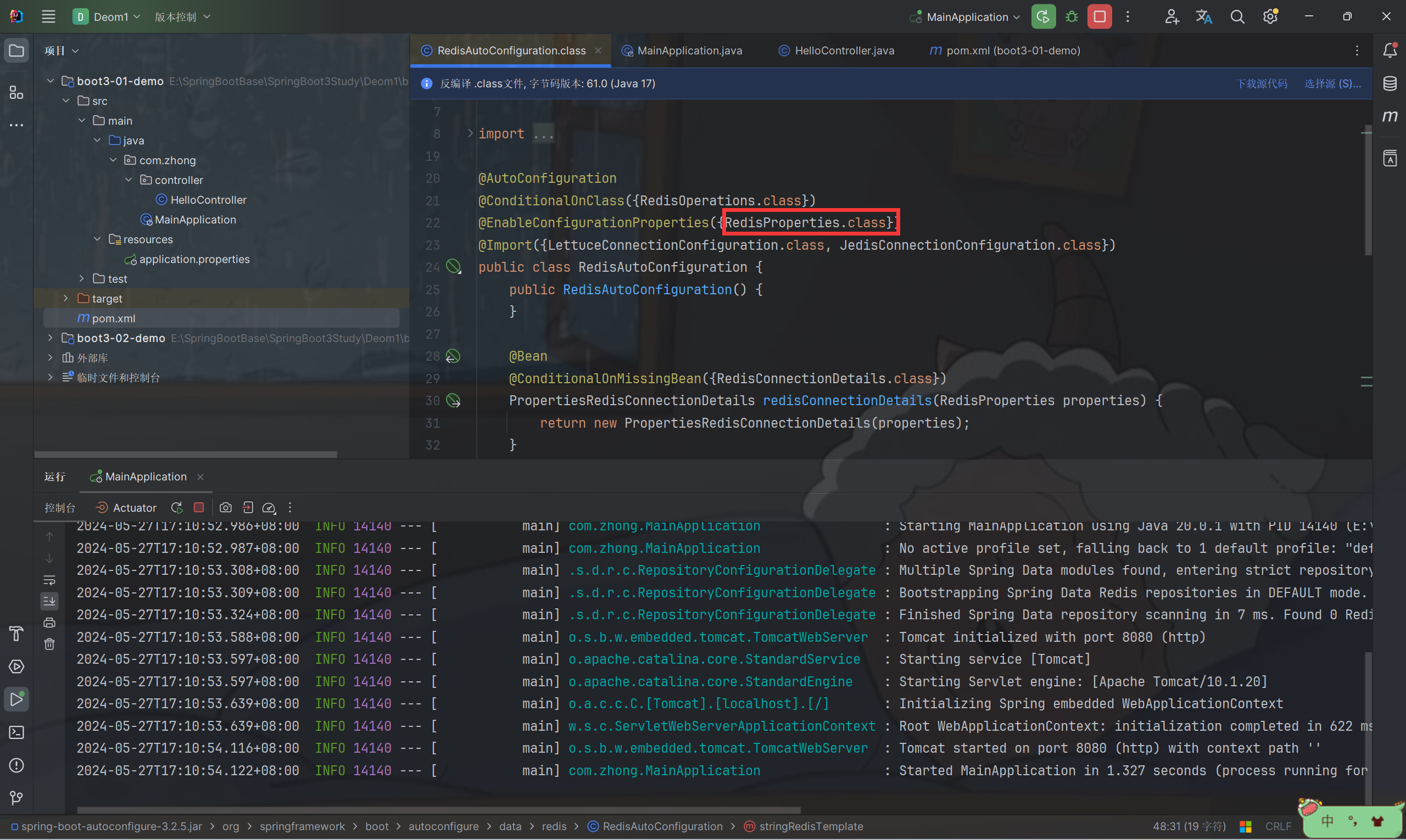Image resolution: width=1406 pixels, height=840 pixels.
Task: Open the Maven tool window
Action: click(x=1390, y=116)
